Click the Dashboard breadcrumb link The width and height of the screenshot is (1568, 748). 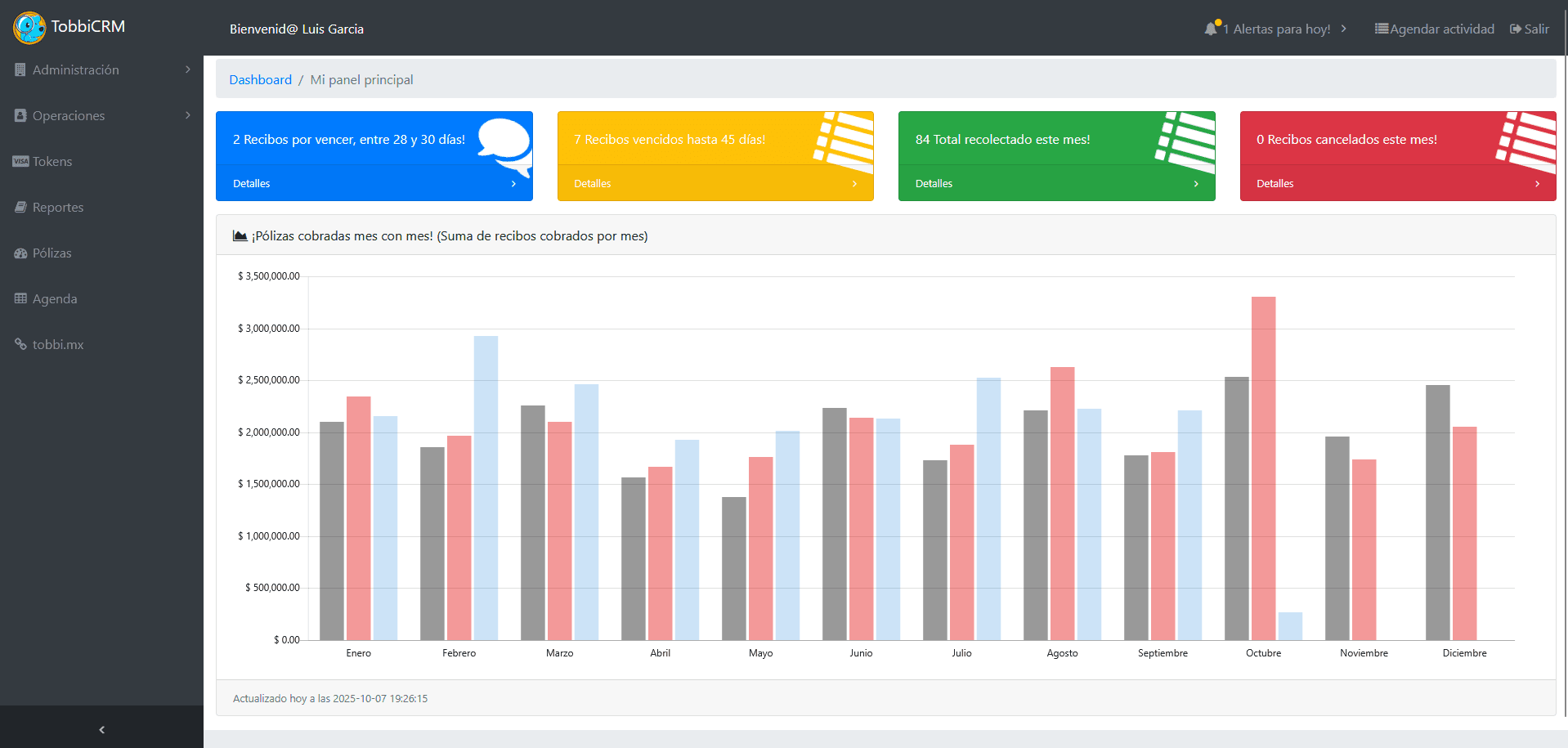(260, 79)
